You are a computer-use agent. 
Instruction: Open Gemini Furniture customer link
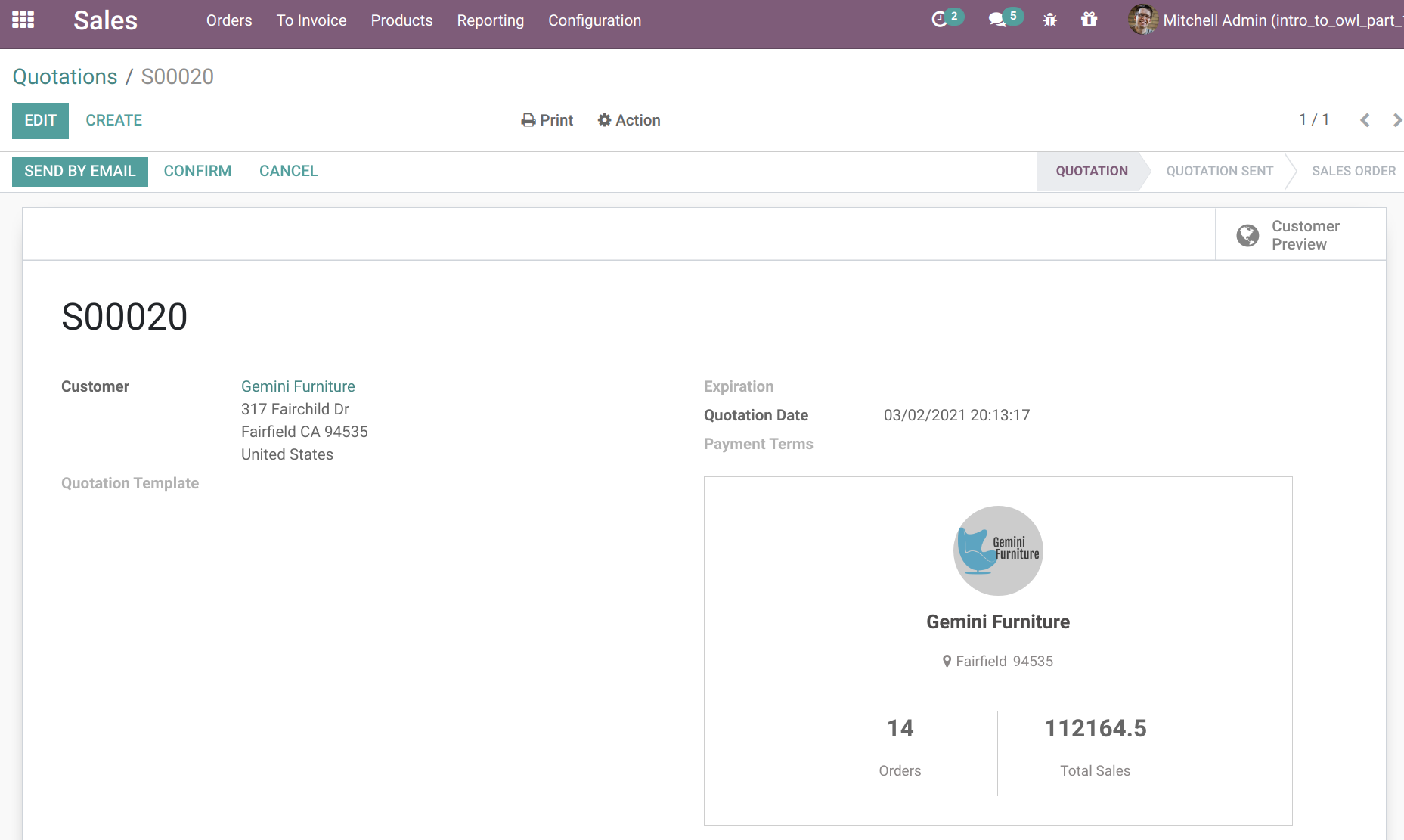point(298,386)
